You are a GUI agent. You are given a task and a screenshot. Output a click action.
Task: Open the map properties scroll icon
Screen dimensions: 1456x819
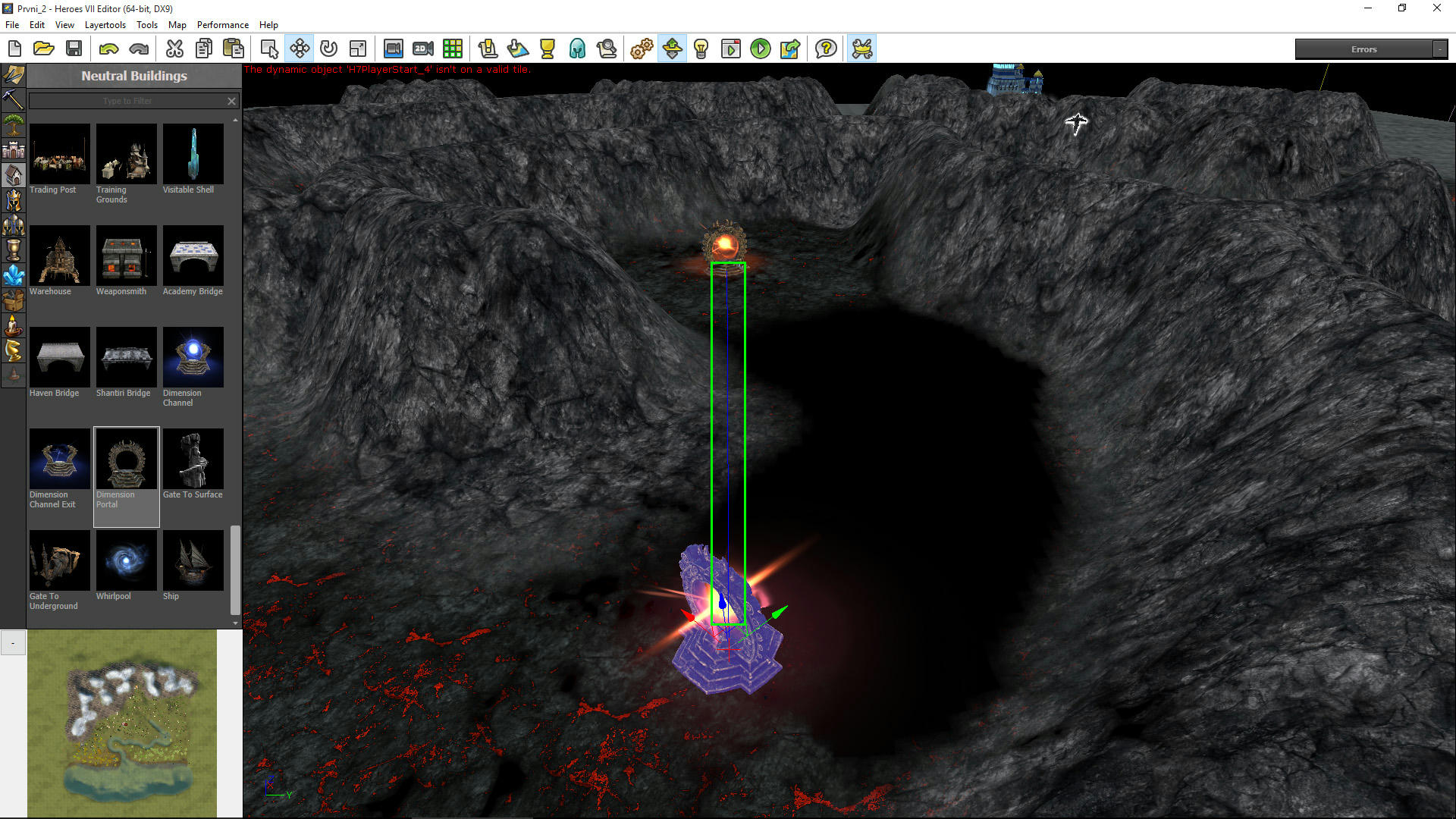point(488,49)
